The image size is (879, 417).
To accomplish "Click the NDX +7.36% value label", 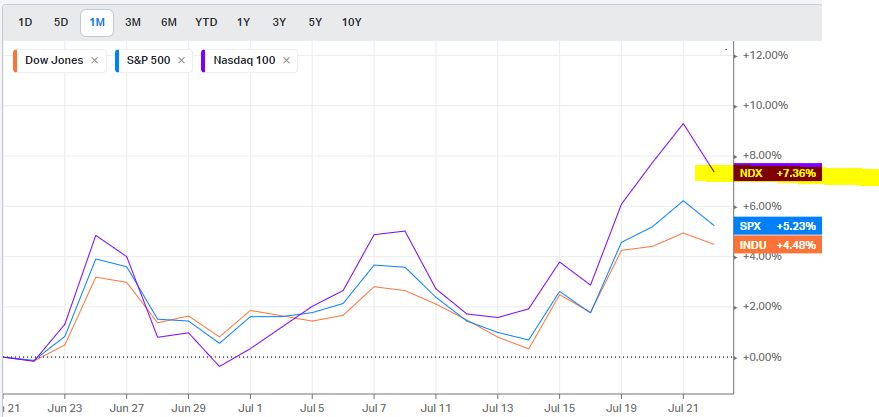I will click(778, 173).
